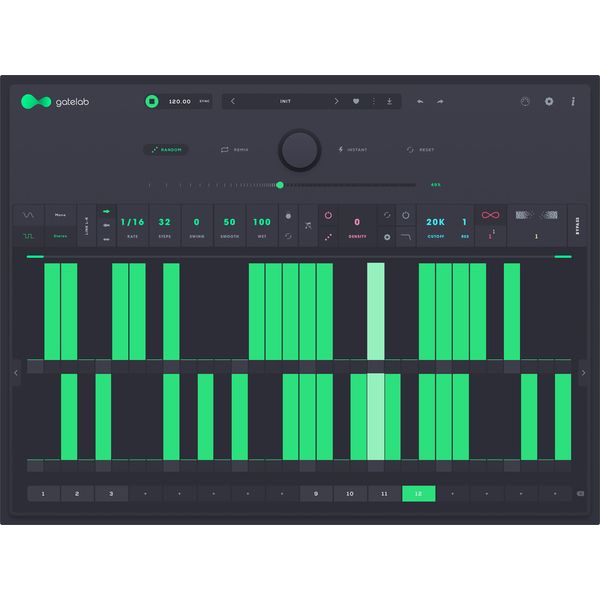Switch to Mono mode
This screenshot has width=600, height=600.
[x=60, y=215]
